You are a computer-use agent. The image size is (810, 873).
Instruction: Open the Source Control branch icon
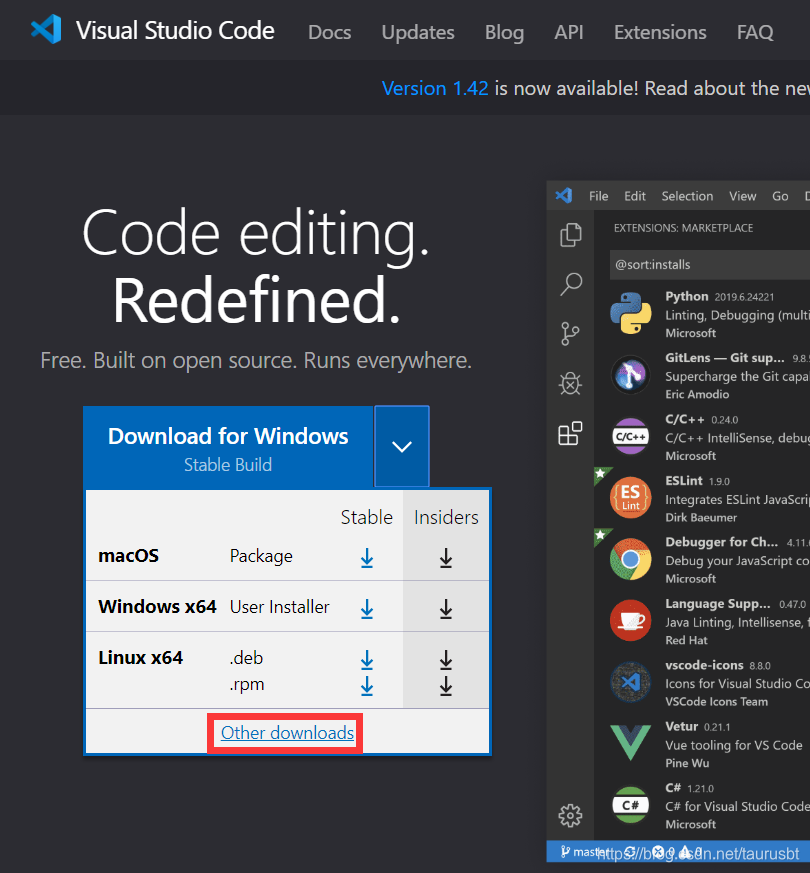[x=570, y=334]
